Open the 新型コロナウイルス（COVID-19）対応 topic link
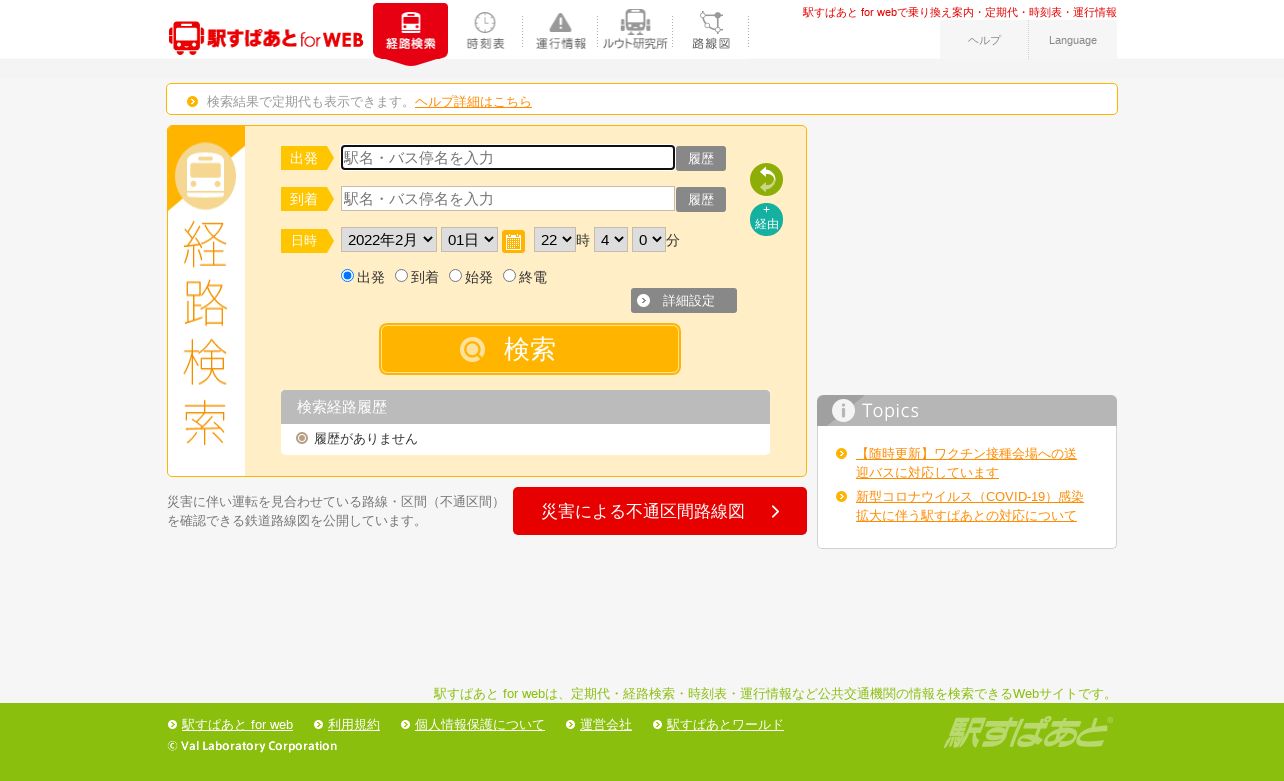The height and width of the screenshot is (781, 1284). pos(970,506)
